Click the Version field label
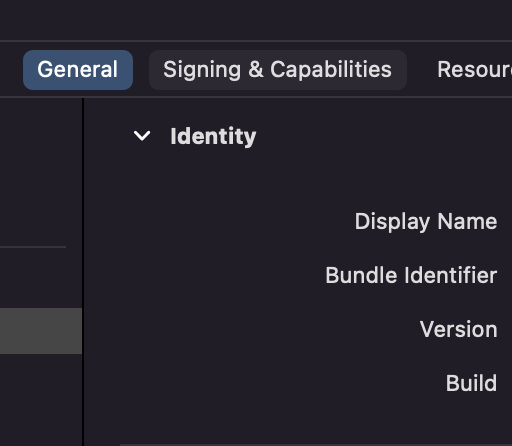The height and width of the screenshot is (446, 512). [458, 329]
